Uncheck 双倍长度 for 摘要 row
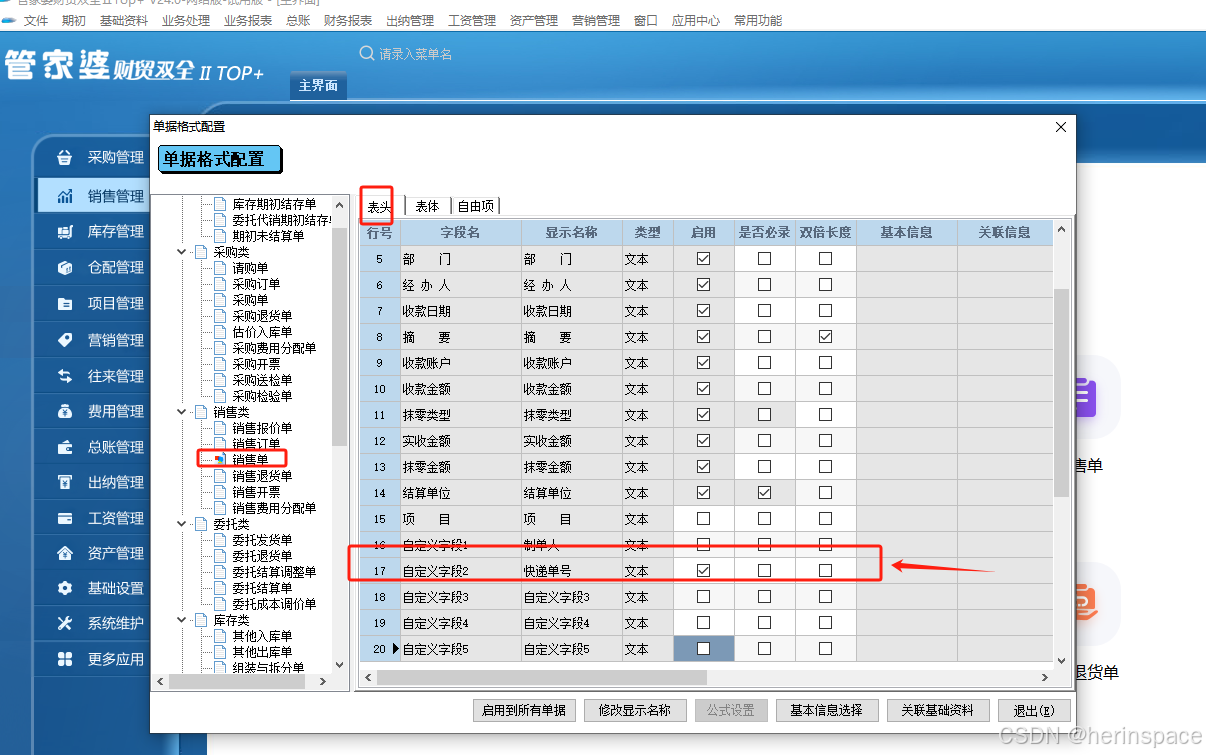Screen dimensions: 1206x755 825,337
